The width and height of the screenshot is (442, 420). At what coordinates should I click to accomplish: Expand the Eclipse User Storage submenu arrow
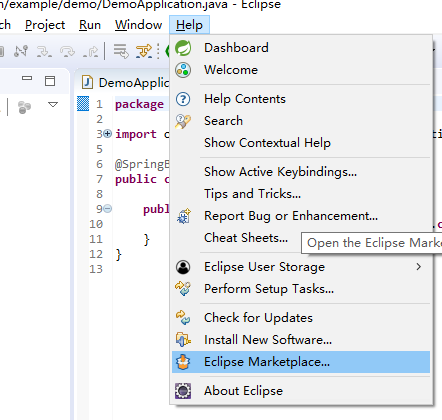[x=418, y=267]
